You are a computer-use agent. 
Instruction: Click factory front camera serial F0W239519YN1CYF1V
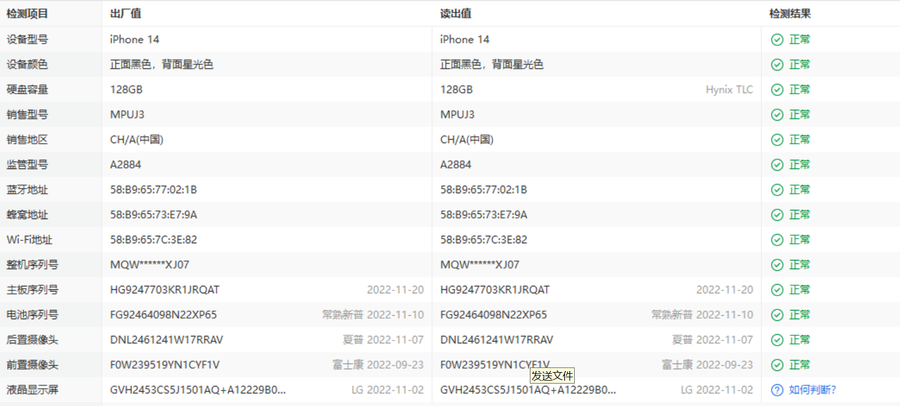(x=165, y=365)
